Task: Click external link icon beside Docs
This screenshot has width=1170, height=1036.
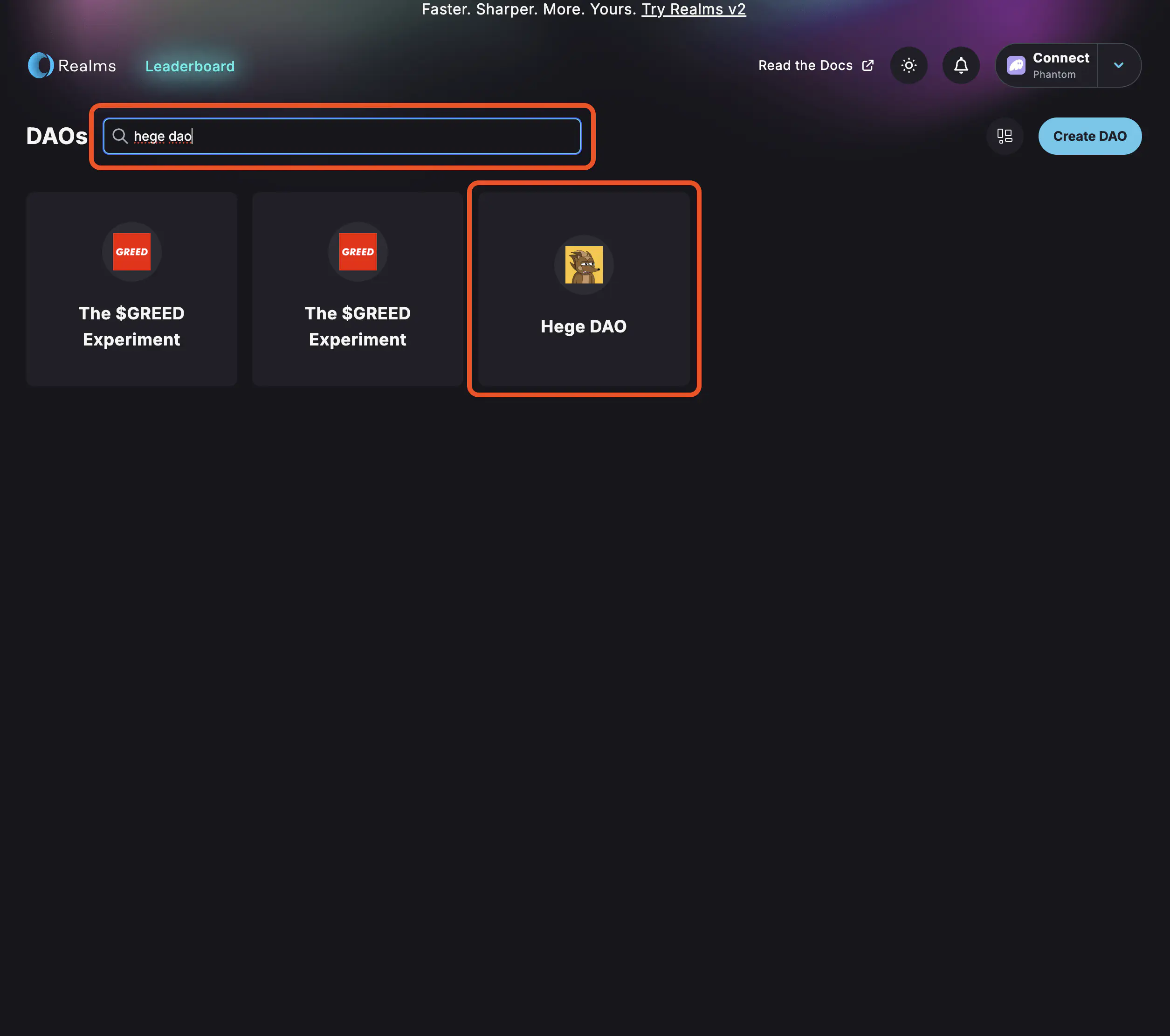Action: 868,66
